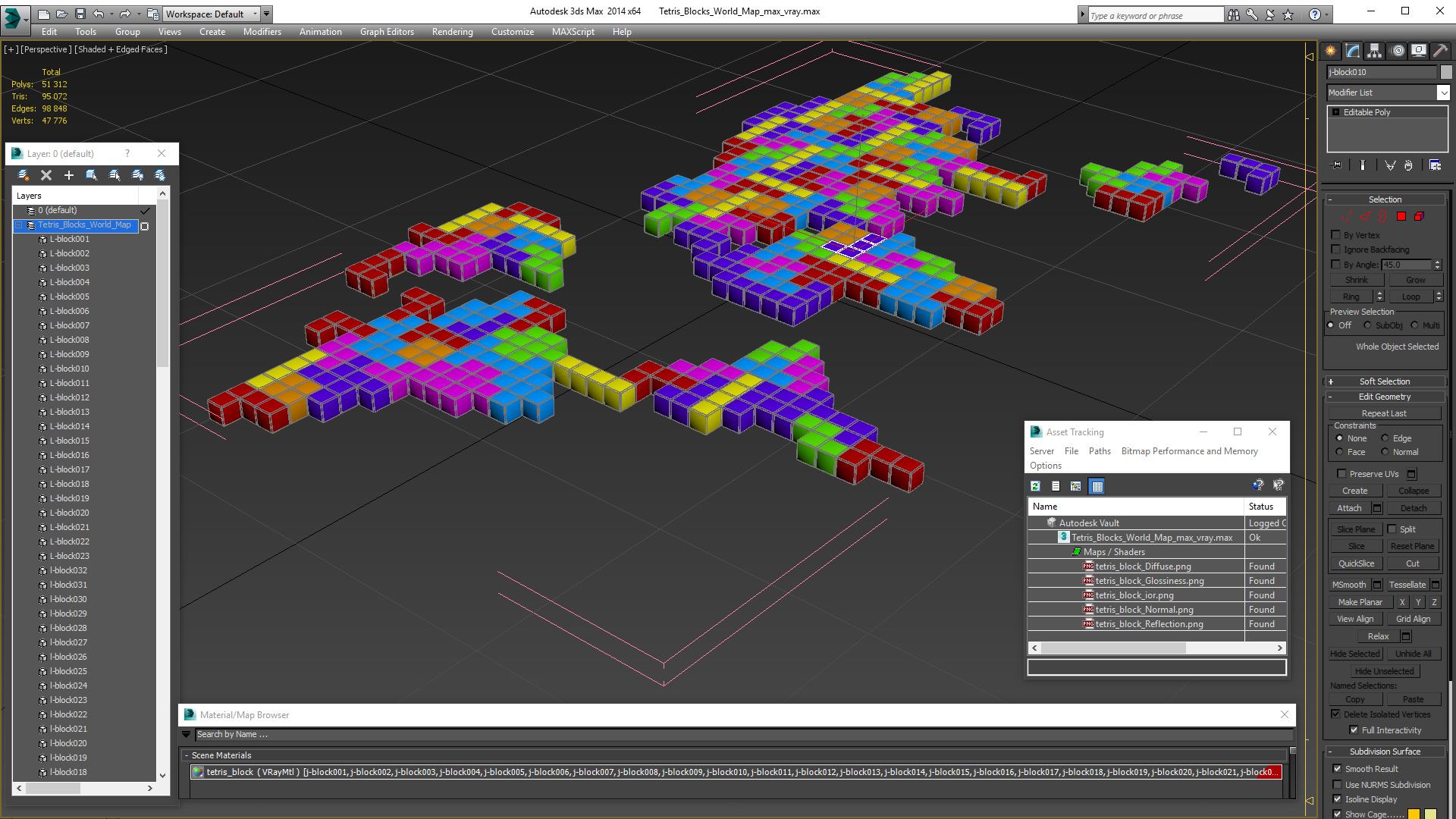The height and width of the screenshot is (819, 1456).
Task: Click Refresh icon in Asset Tracking
Action: [x=1035, y=486]
